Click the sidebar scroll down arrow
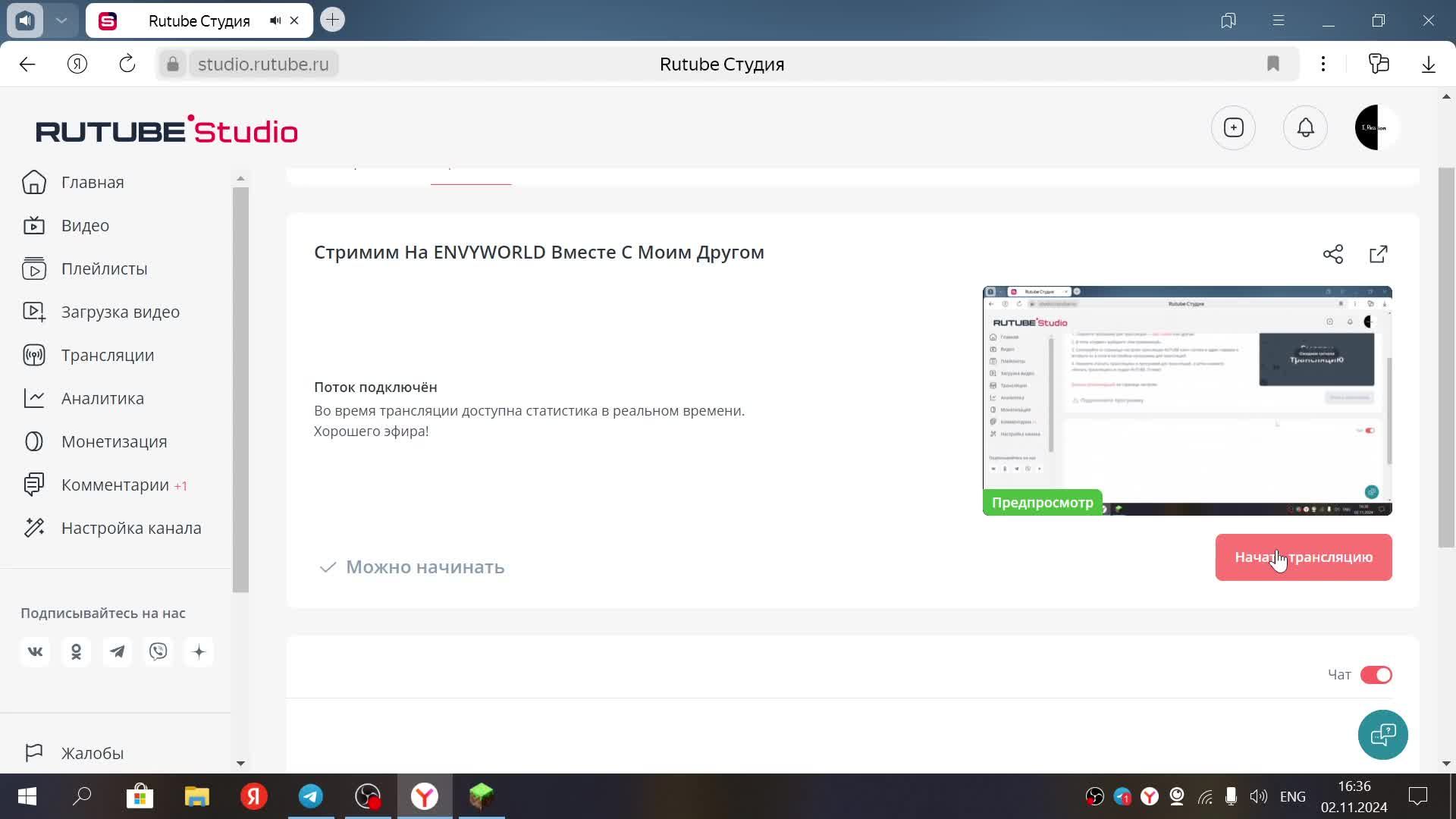 (x=240, y=764)
